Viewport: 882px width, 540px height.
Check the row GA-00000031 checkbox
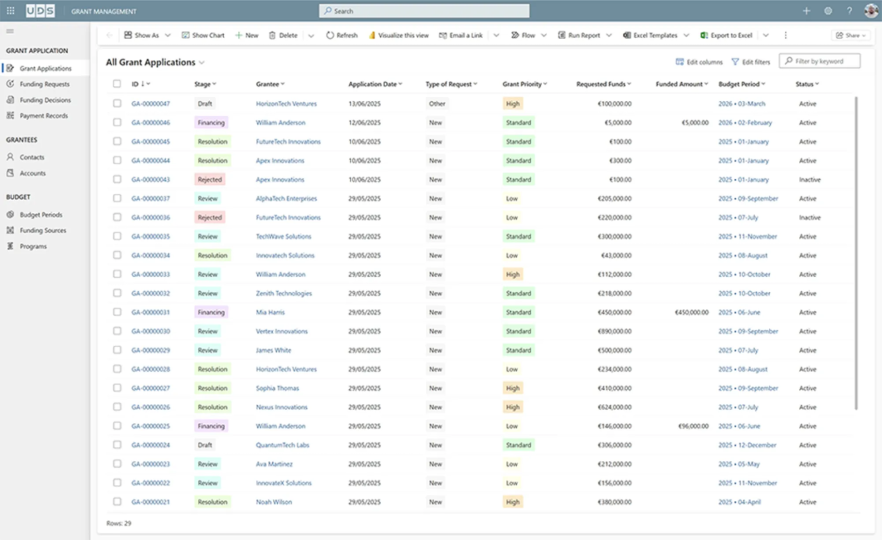click(116, 312)
